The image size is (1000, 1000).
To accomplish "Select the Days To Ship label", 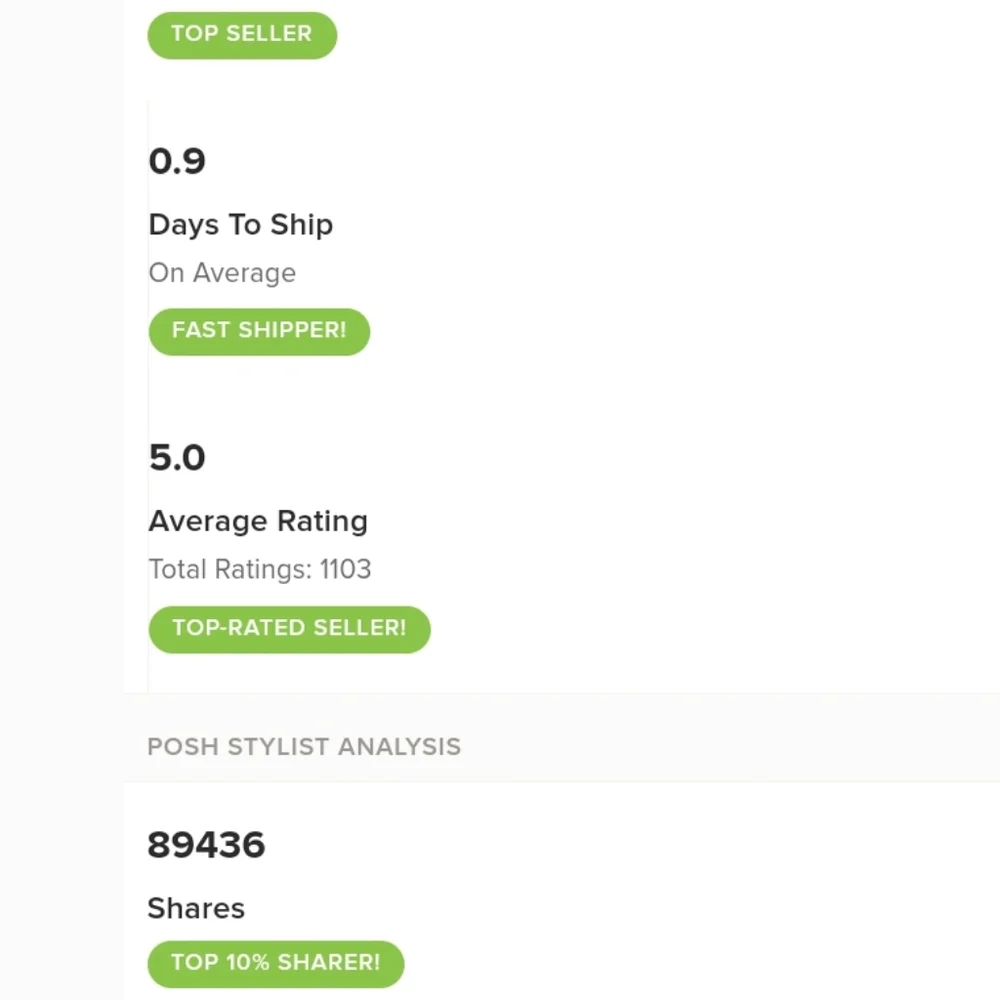I will point(240,225).
